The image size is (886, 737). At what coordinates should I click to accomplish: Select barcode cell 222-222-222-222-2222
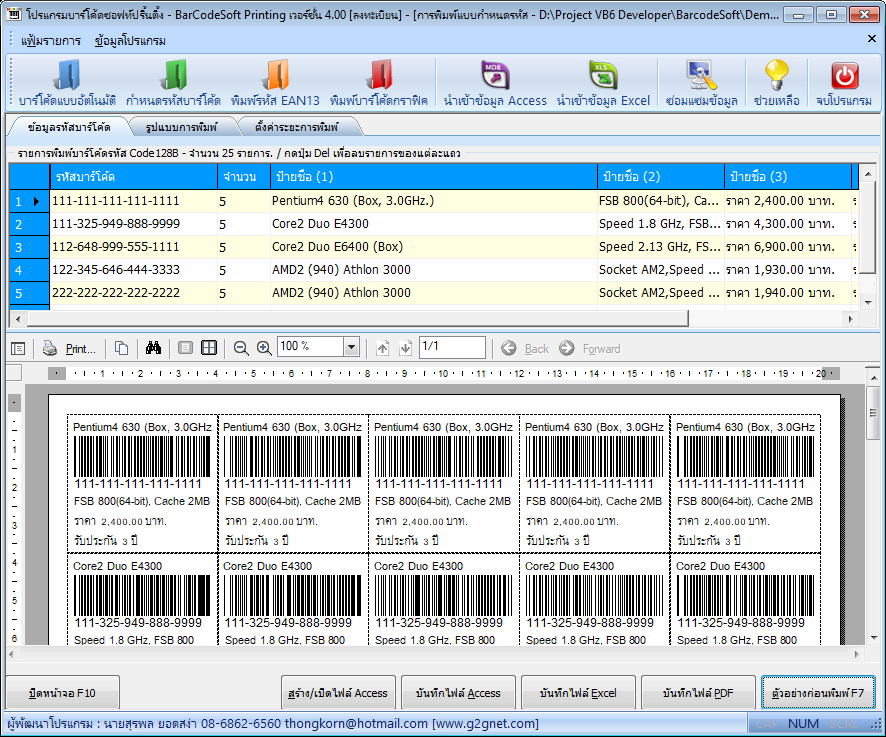tap(134, 293)
